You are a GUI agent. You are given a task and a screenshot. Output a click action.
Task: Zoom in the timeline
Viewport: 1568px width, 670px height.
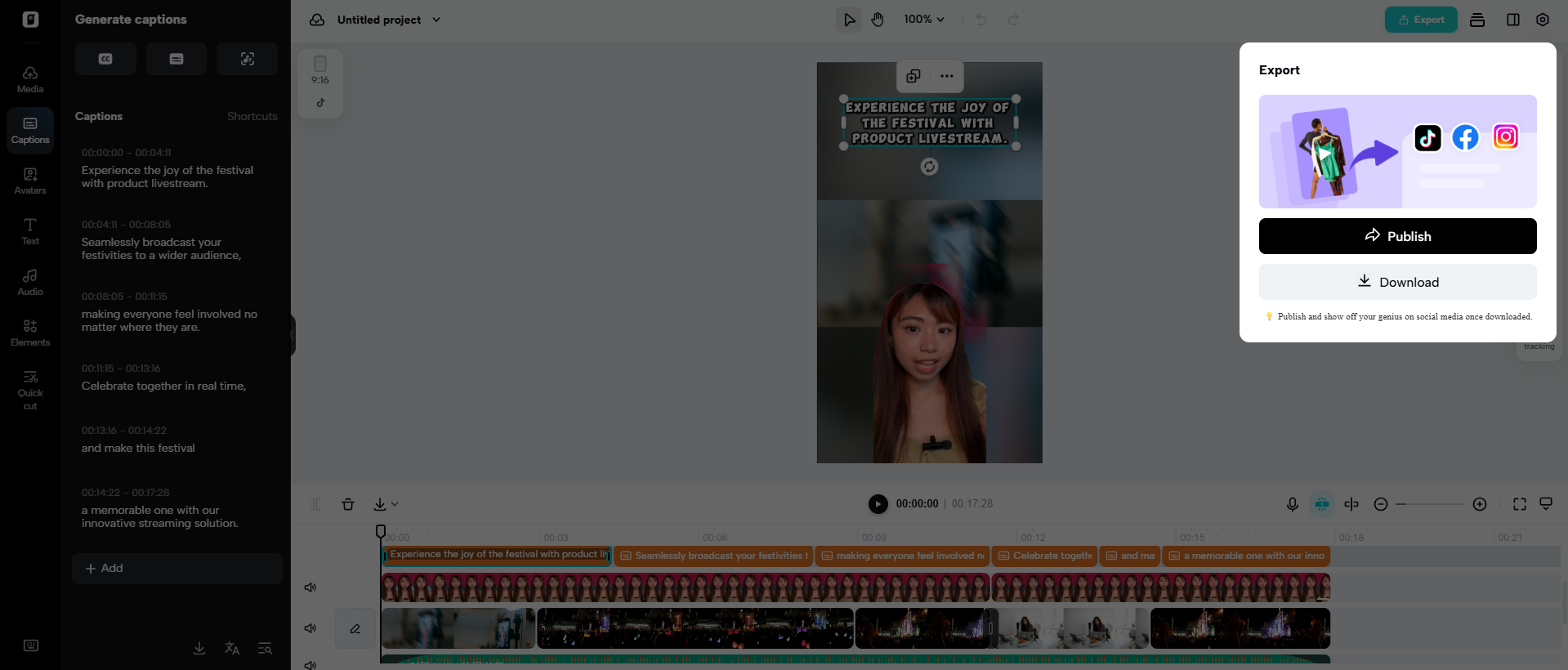[1480, 504]
